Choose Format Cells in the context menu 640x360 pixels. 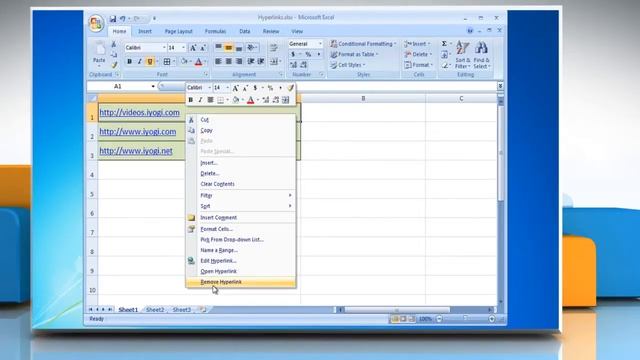(241, 229)
